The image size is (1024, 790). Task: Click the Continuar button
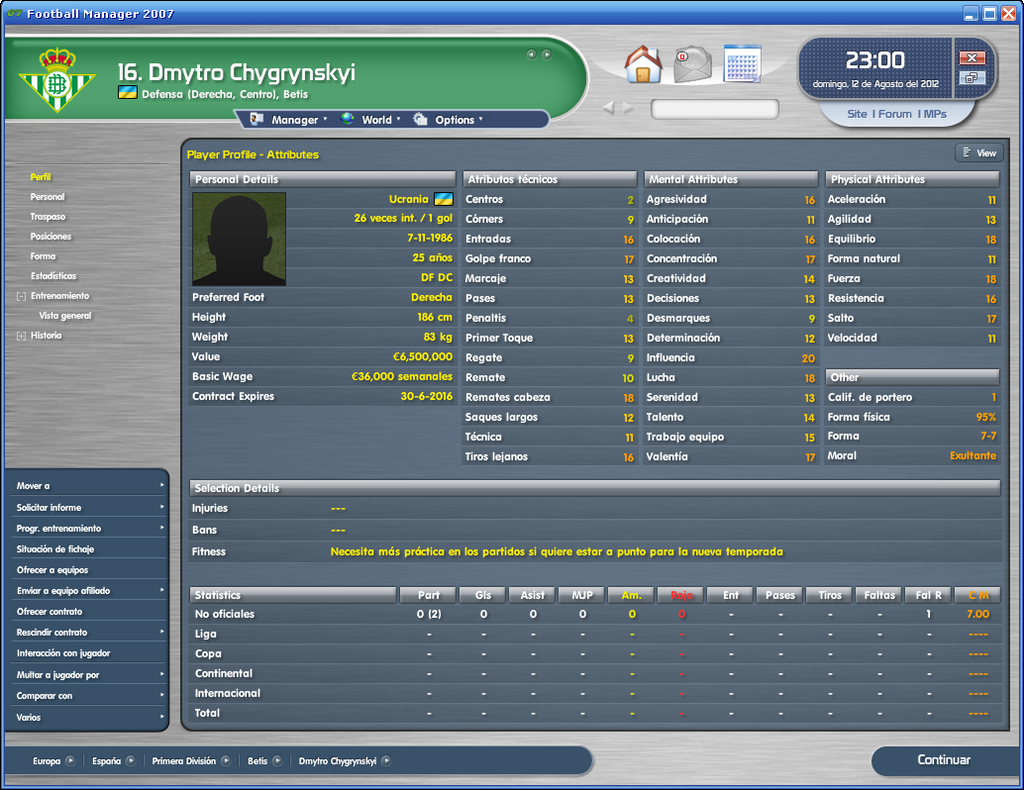(944, 760)
